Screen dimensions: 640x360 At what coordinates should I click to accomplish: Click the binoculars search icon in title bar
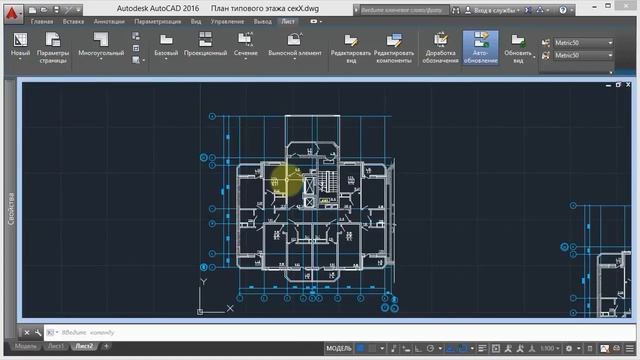pyautogui.click(x=456, y=11)
